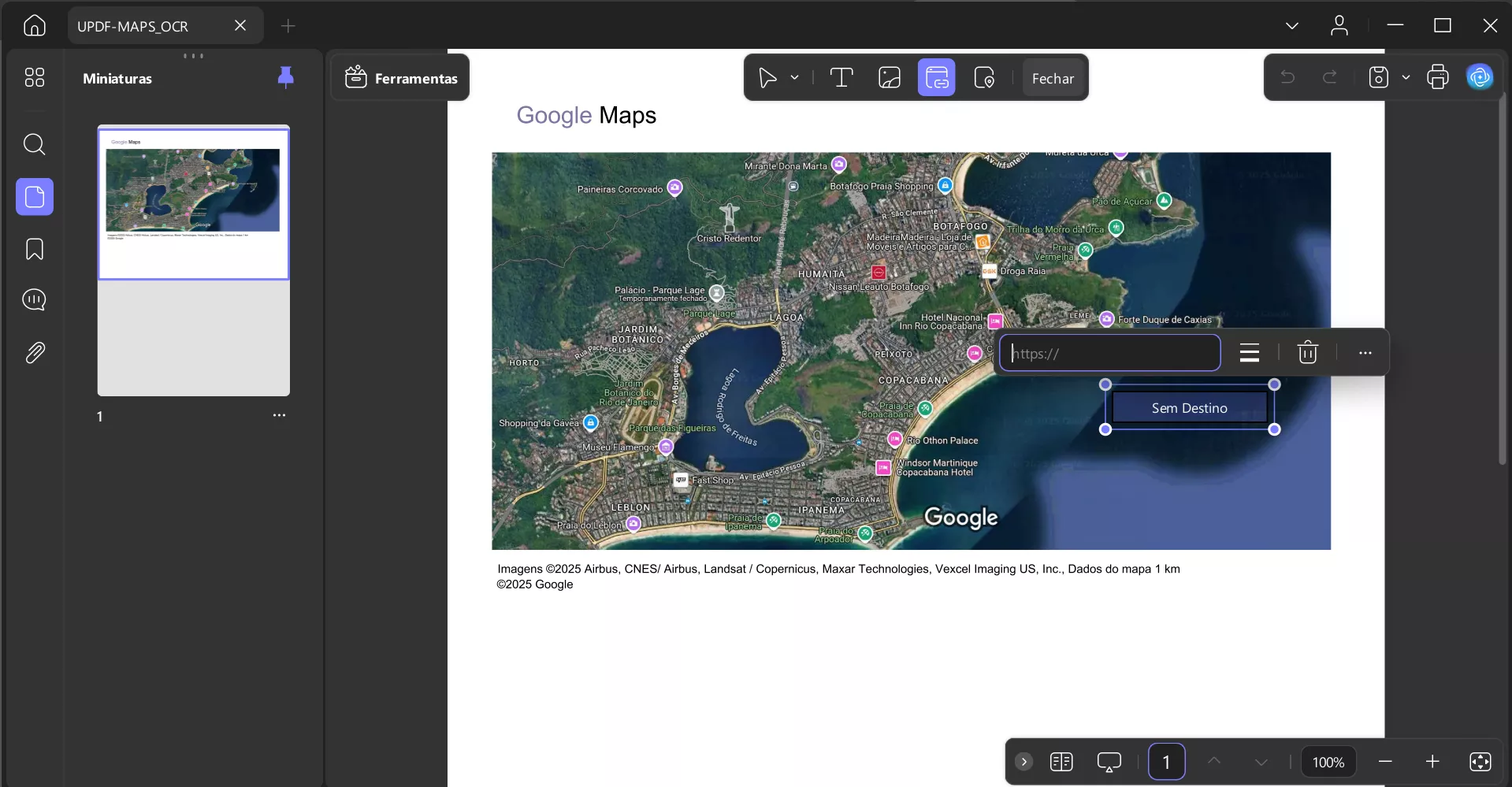The width and height of the screenshot is (1512, 787).
Task: Open the search sidebar icon
Action: (x=35, y=144)
